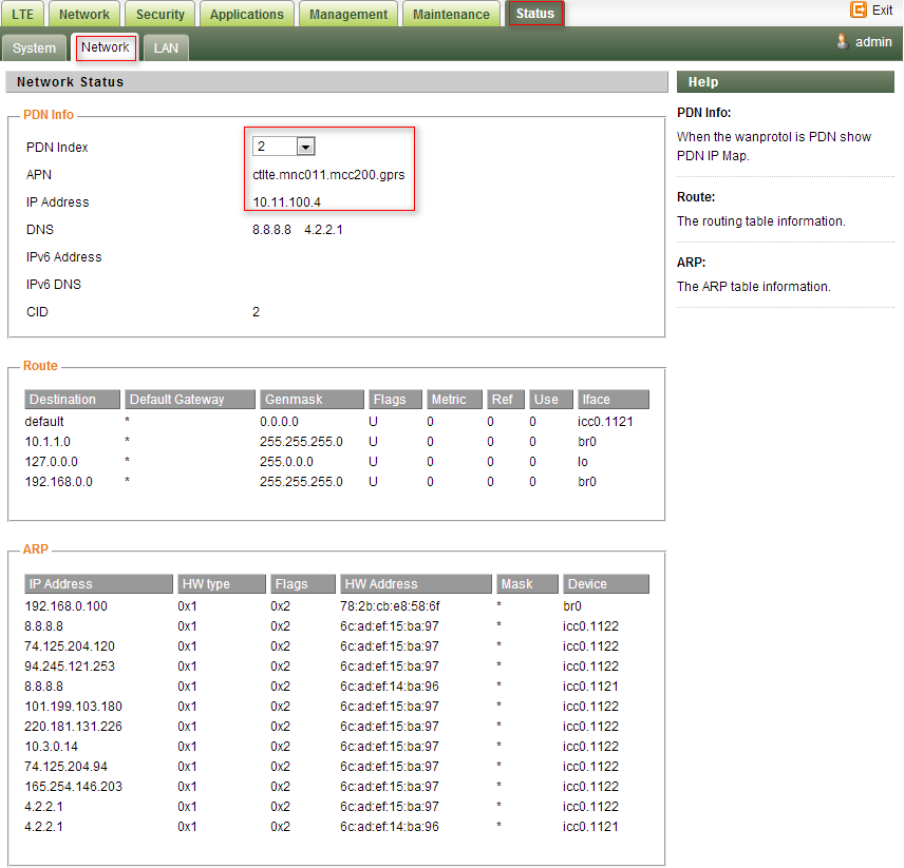Click the Default Gateway column header
This screenshot has height=868, width=904.
(x=190, y=399)
